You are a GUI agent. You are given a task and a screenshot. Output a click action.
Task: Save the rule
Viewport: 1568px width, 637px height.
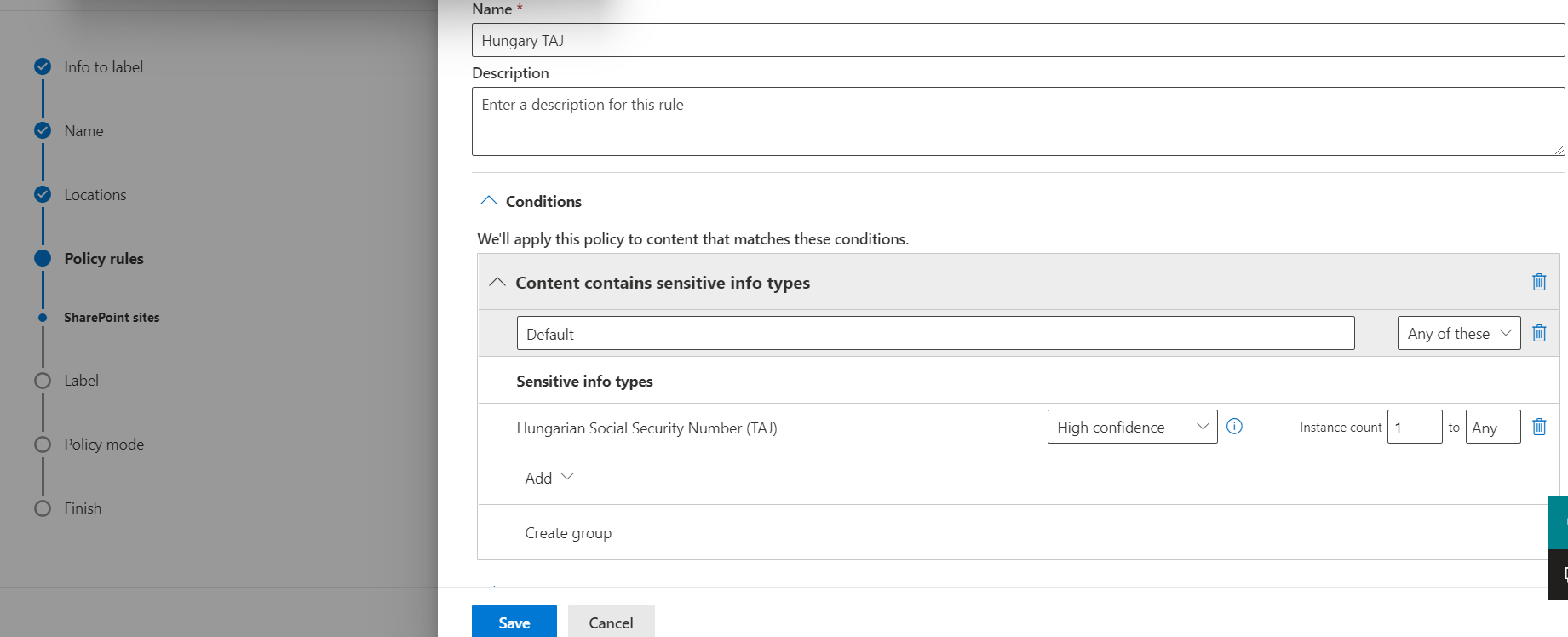(514, 622)
